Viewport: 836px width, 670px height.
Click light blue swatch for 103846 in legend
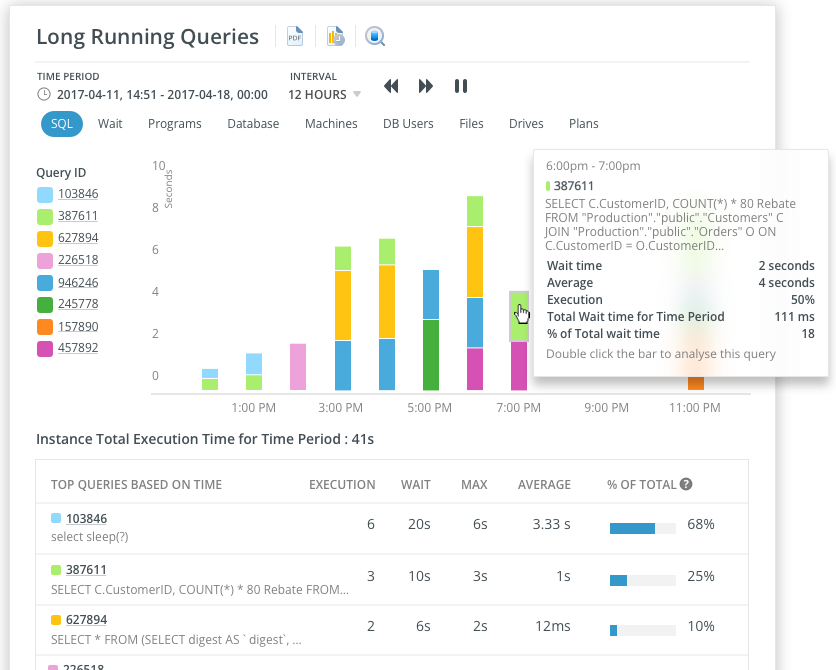pyautogui.click(x=45, y=195)
